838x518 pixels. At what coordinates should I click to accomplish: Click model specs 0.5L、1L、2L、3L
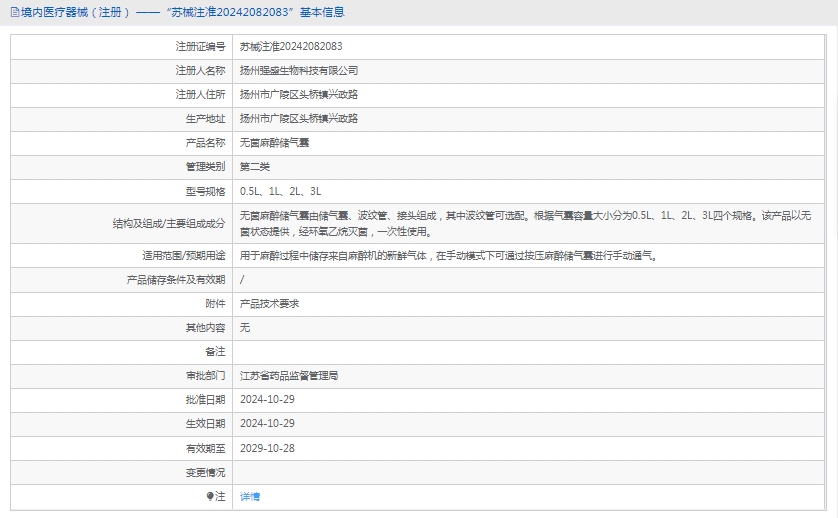(280, 191)
